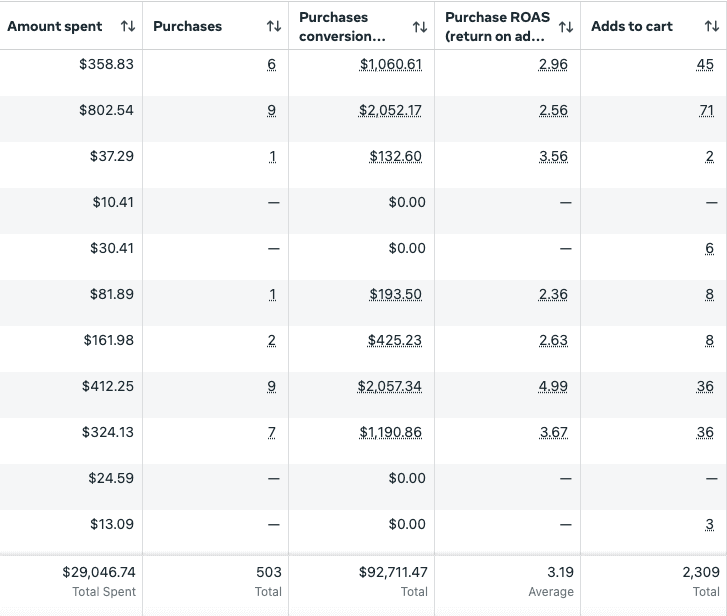
Task: Click the $1,190.86 conversion value link
Action: click(x=390, y=433)
